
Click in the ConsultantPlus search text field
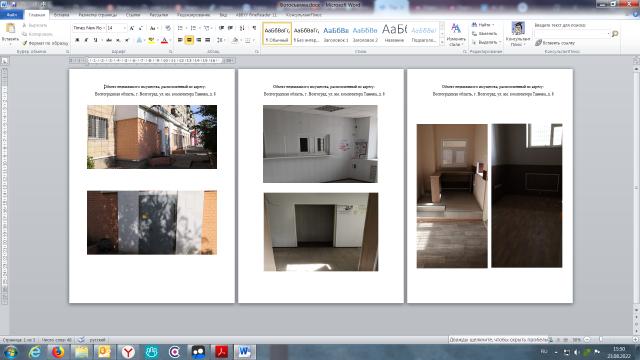click(571, 34)
